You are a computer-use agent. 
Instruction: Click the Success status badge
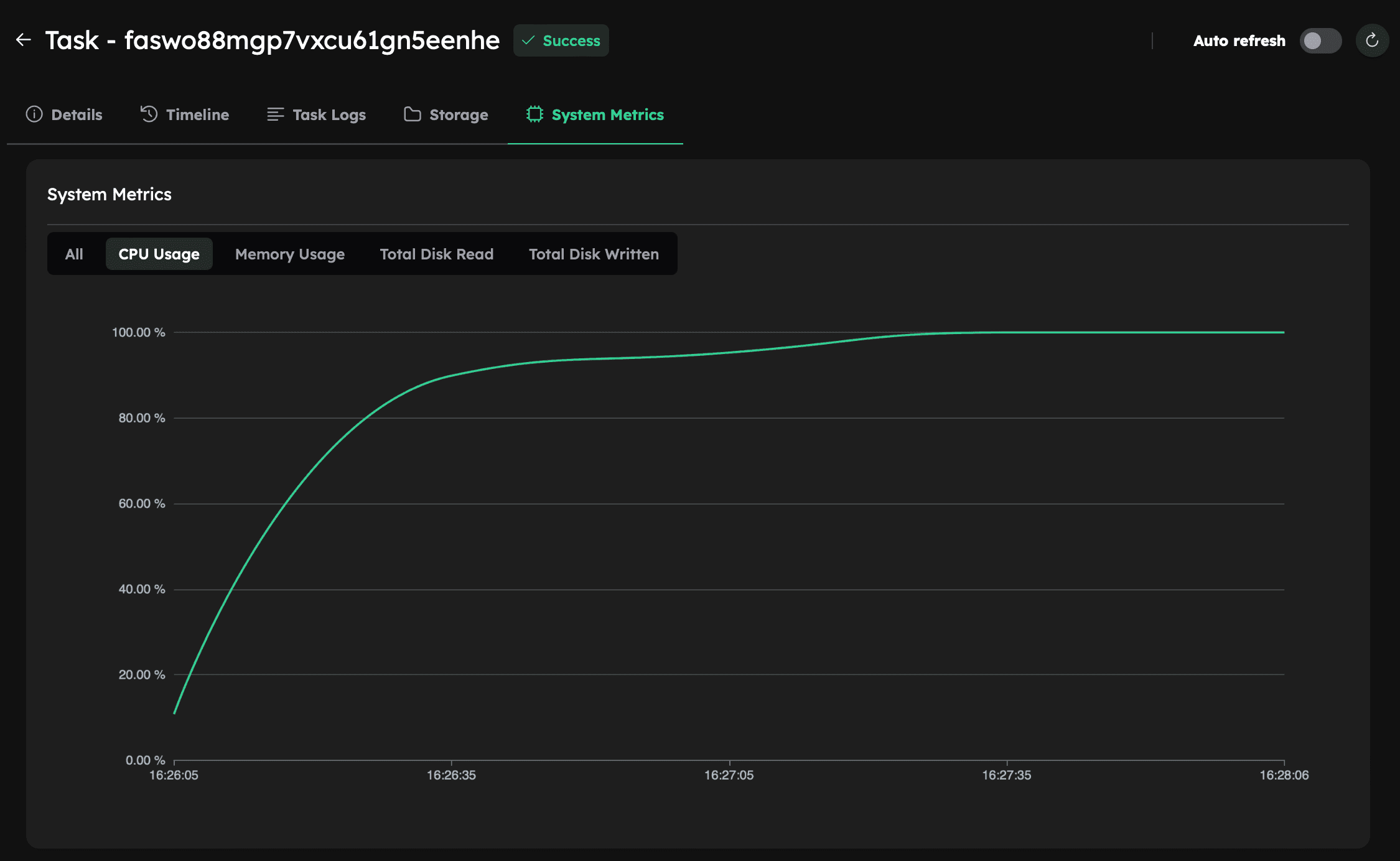[x=561, y=40]
